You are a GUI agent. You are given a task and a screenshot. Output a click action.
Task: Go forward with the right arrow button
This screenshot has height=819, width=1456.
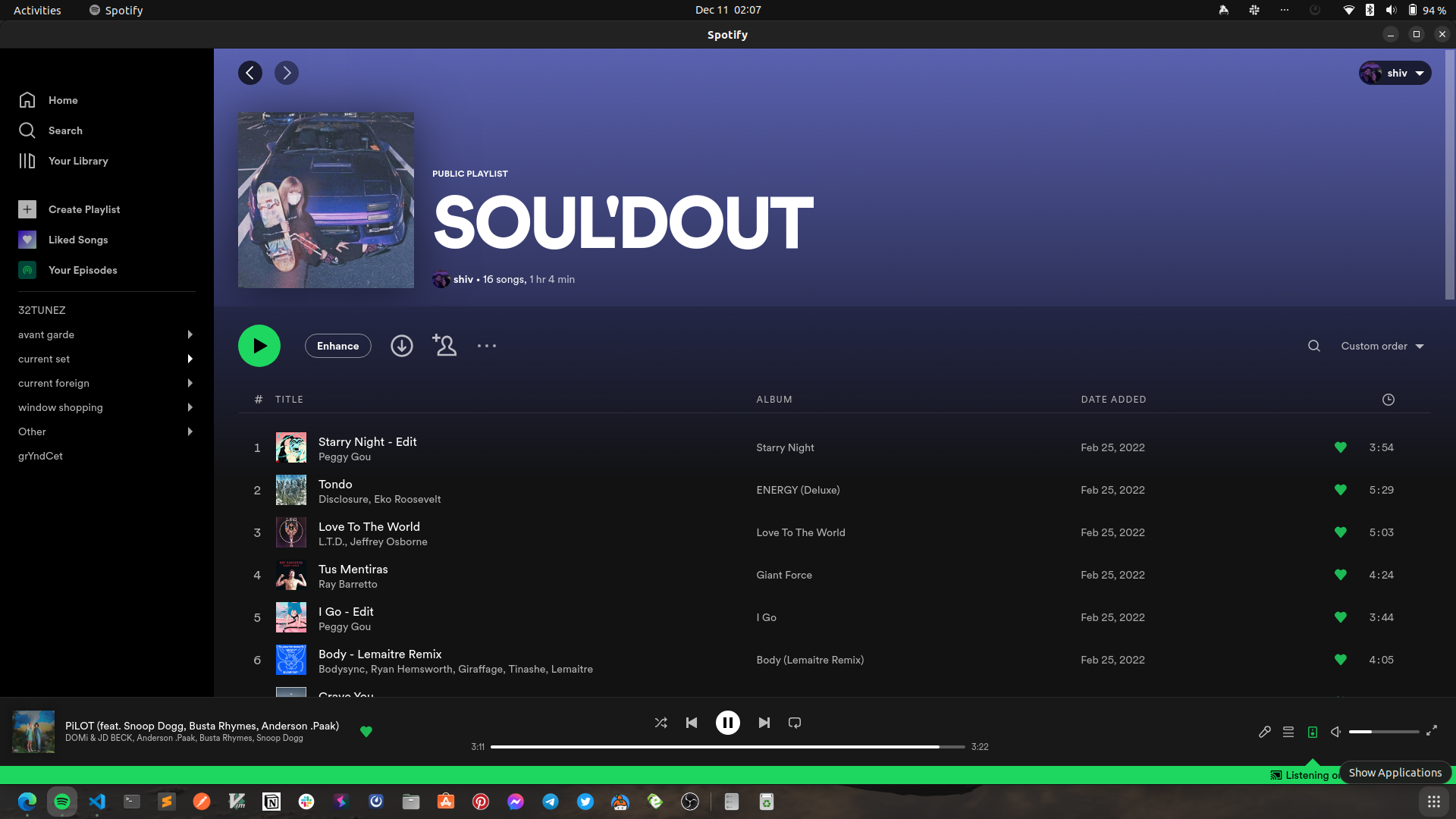click(x=287, y=73)
